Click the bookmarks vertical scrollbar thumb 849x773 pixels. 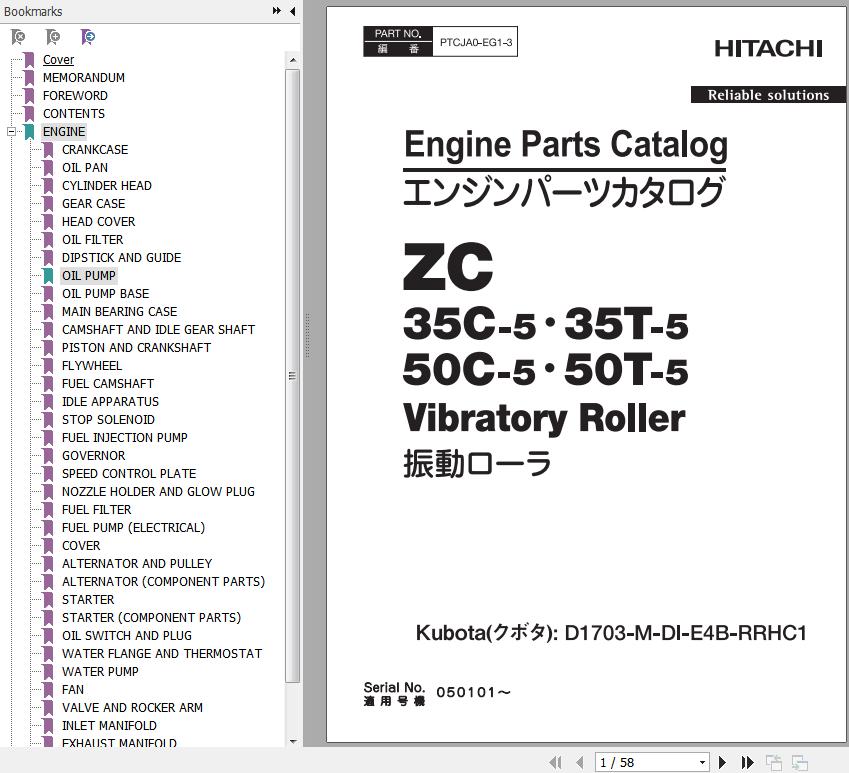pyautogui.click(x=292, y=376)
